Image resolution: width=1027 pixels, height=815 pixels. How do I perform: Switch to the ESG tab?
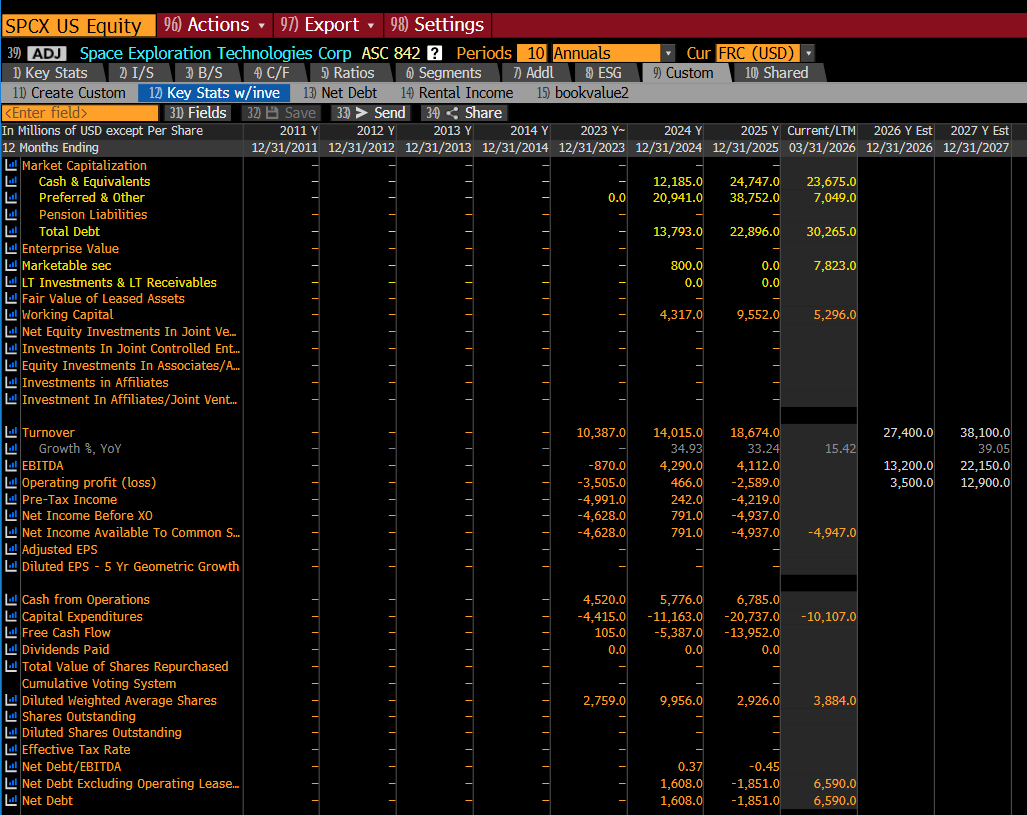[x=604, y=73]
